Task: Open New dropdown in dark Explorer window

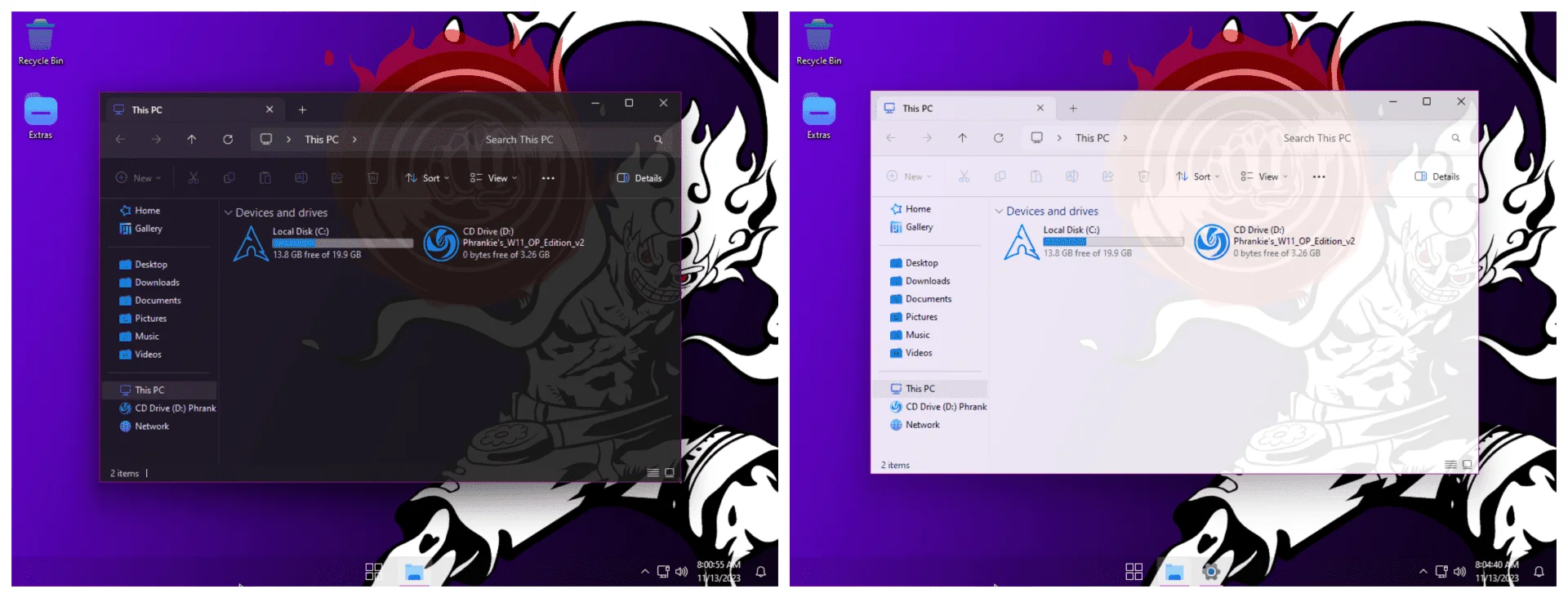Action: 138,178
